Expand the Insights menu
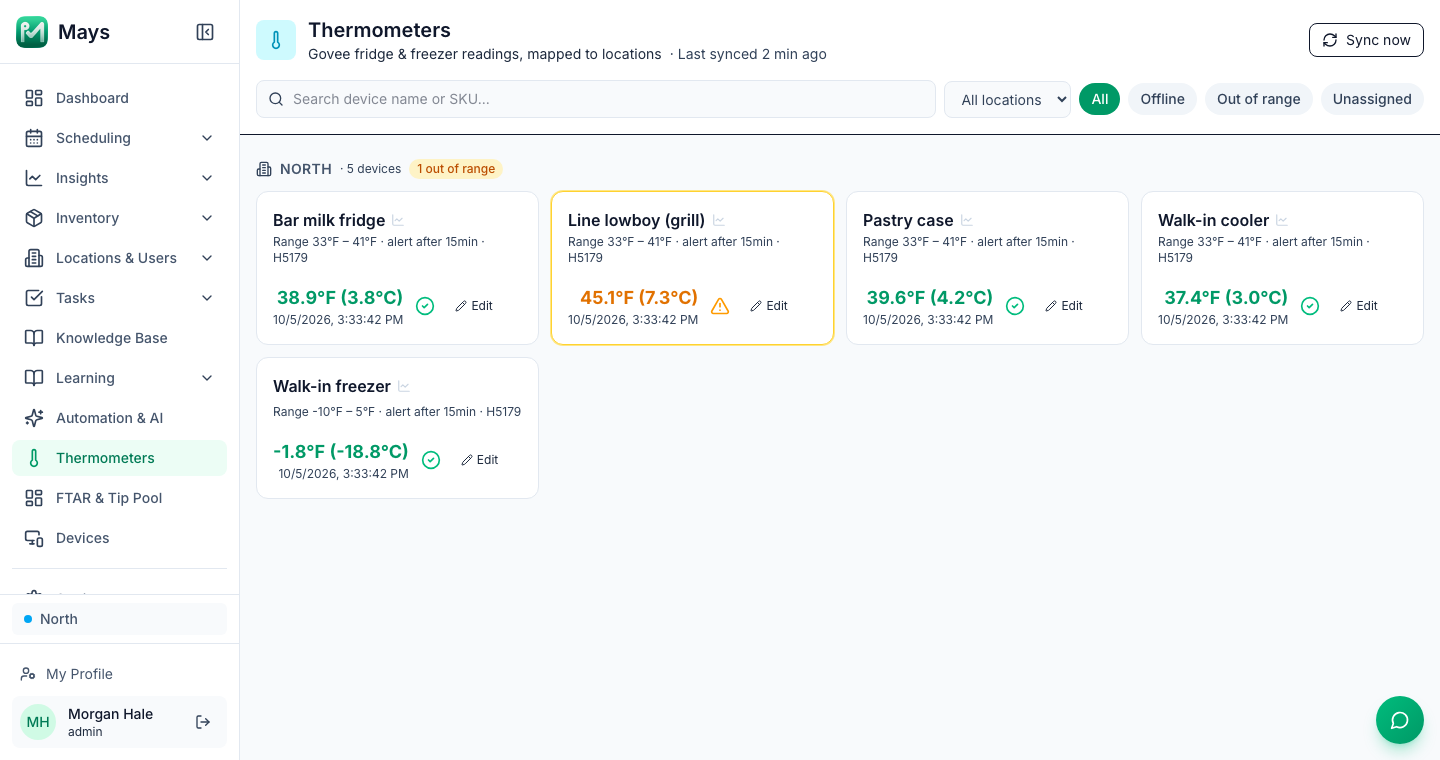The image size is (1440, 760). tap(120, 178)
